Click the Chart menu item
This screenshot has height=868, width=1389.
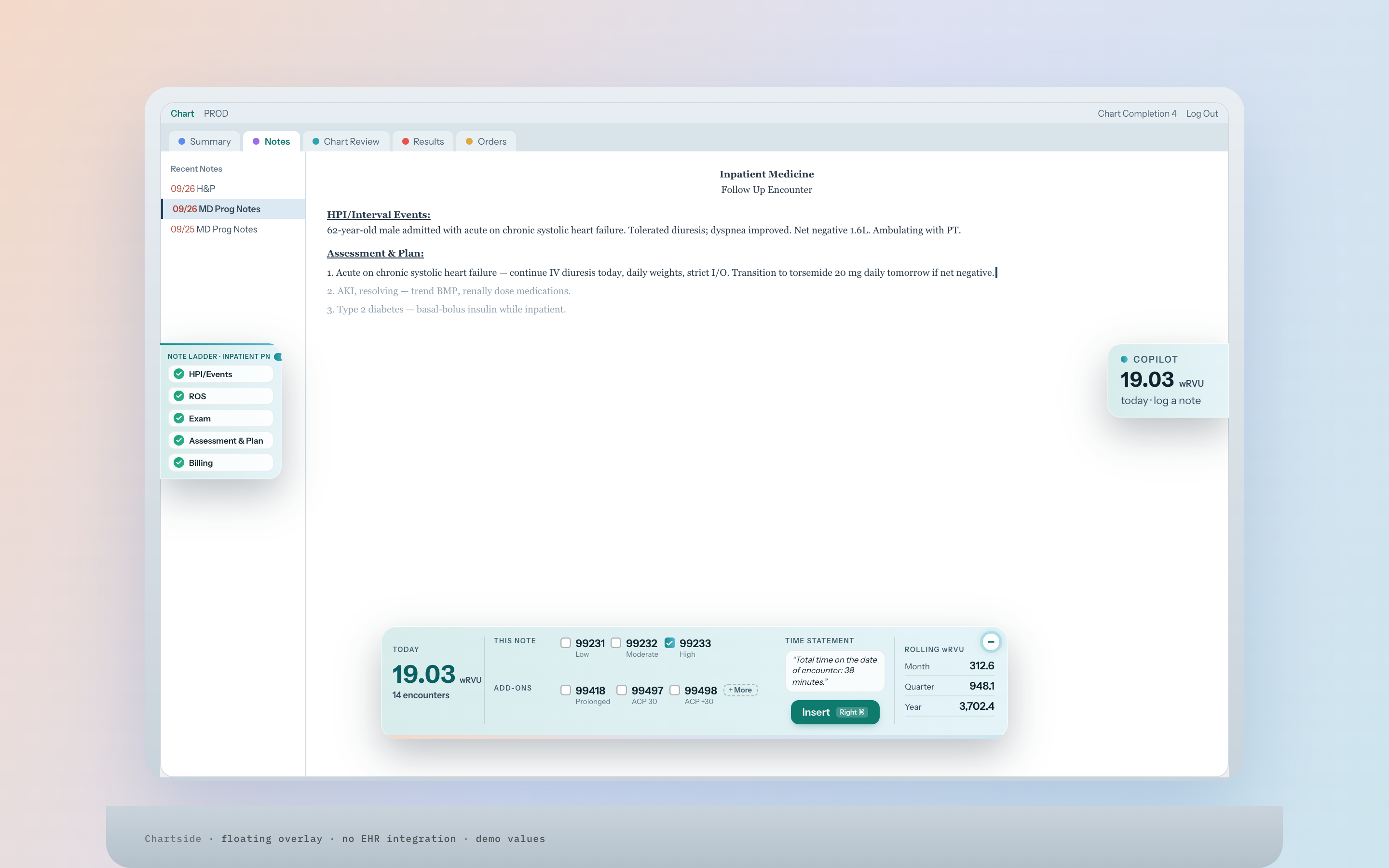(x=182, y=114)
